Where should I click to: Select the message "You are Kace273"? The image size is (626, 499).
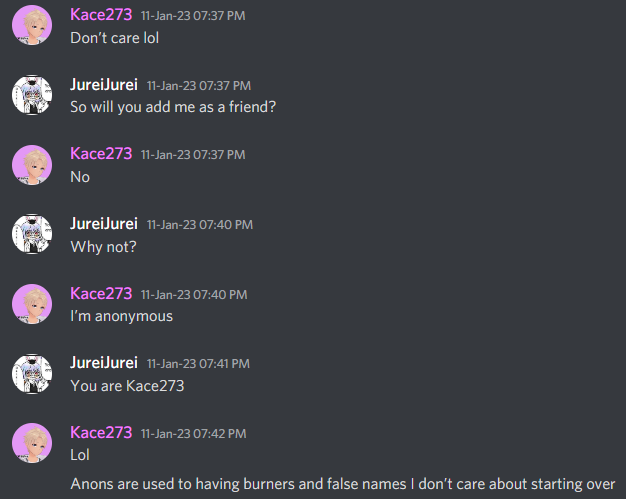(x=127, y=386)
